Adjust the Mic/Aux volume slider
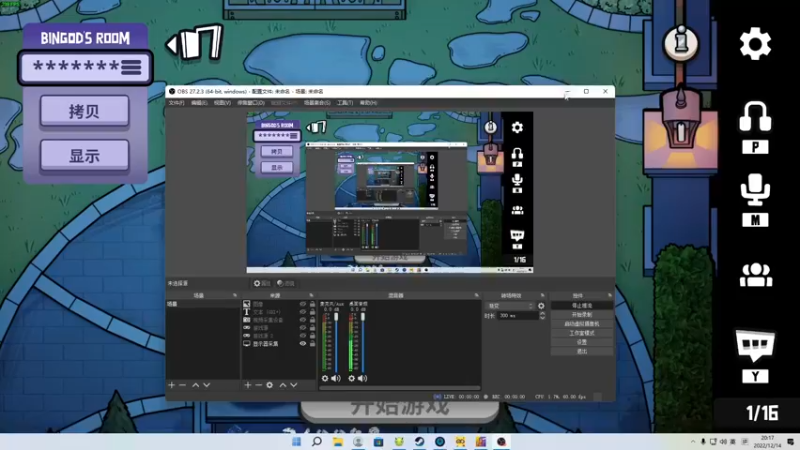Image resolution: width=800 pixels, height=450 pixels. pyautogui.click(x=336, y=342)
